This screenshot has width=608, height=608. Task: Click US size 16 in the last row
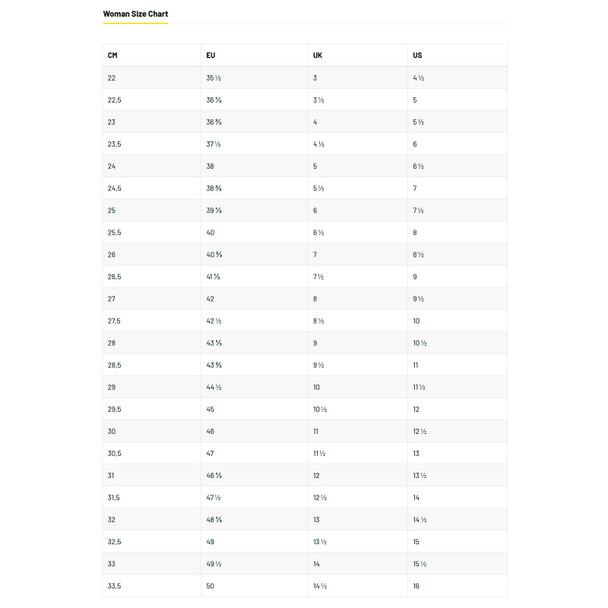click(416, 585)
